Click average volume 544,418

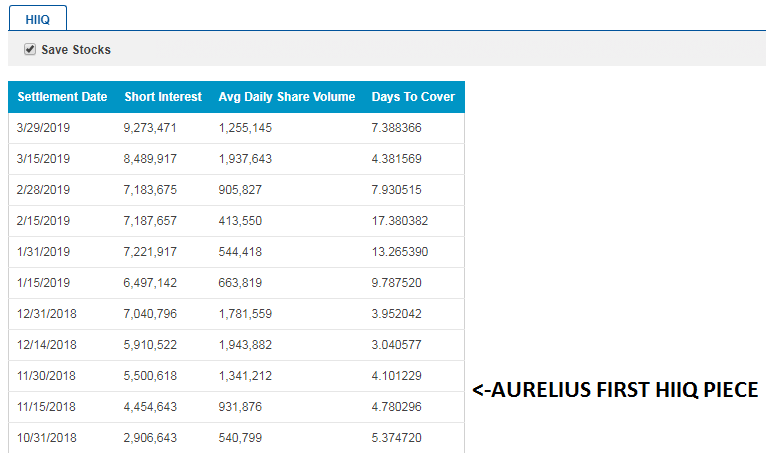pos(240,252)
